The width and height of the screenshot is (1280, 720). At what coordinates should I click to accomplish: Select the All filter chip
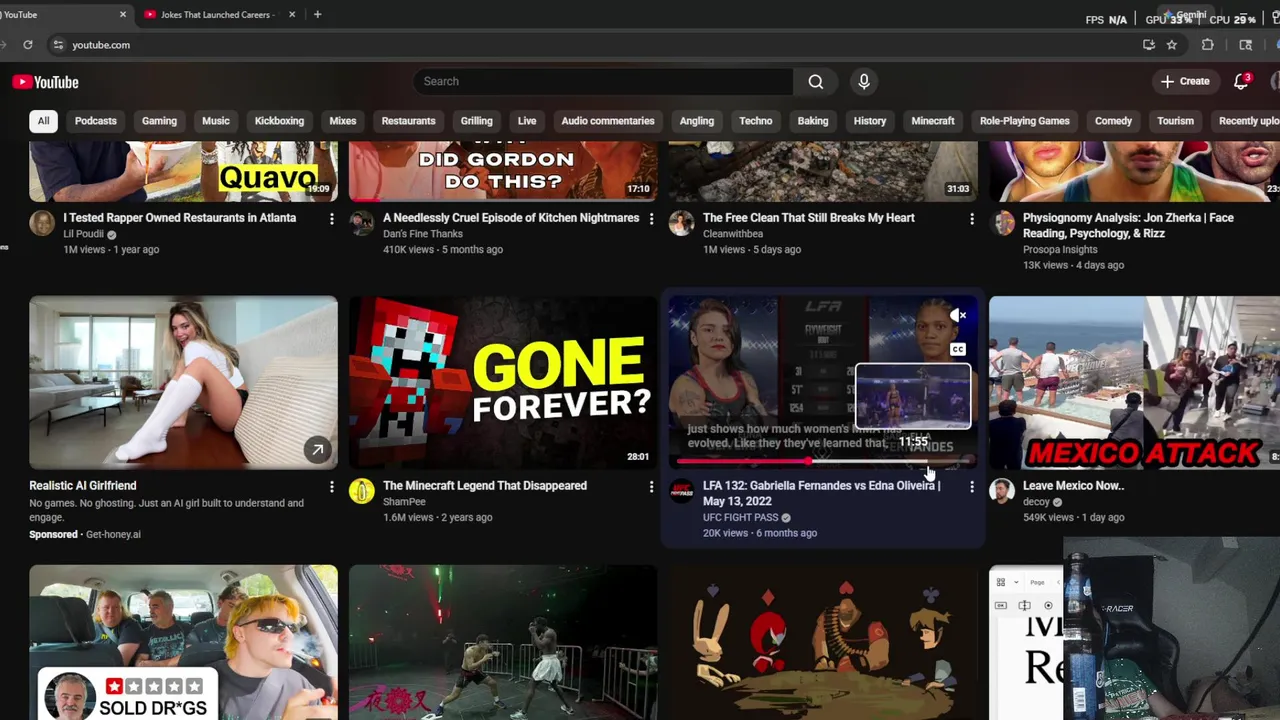click(43, 121)
